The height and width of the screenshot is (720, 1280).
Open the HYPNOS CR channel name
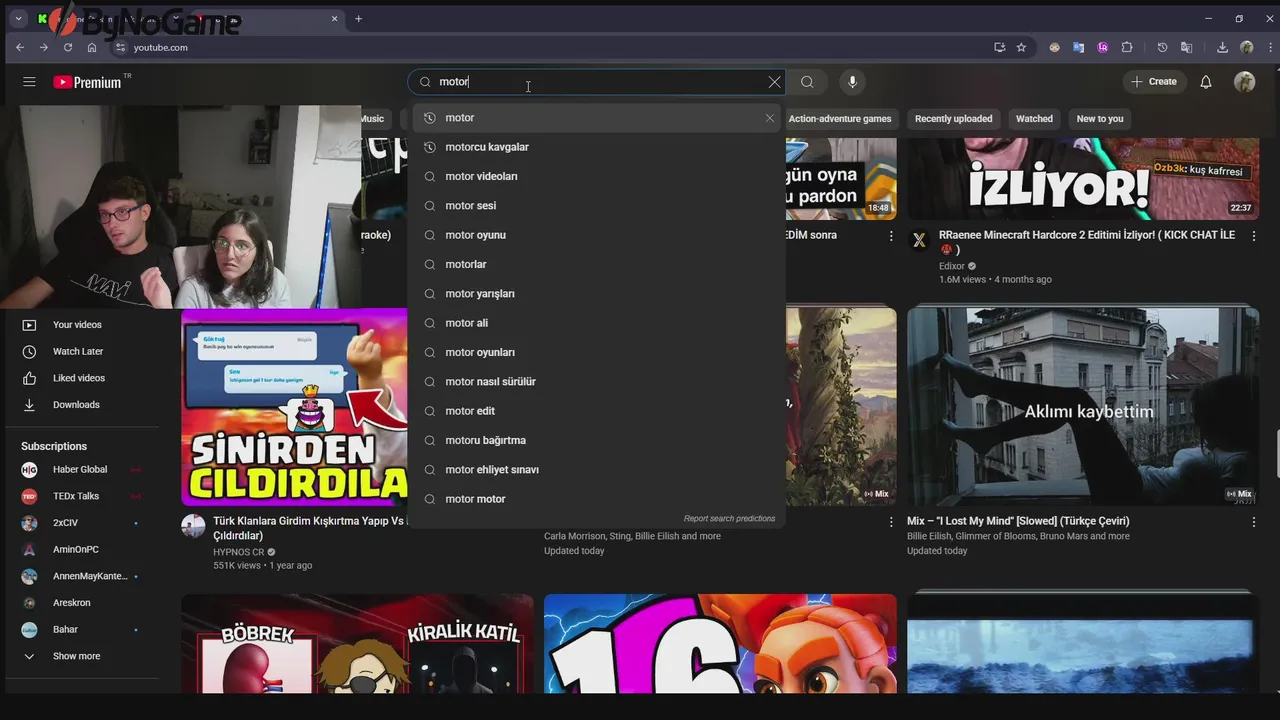point(238,552)
